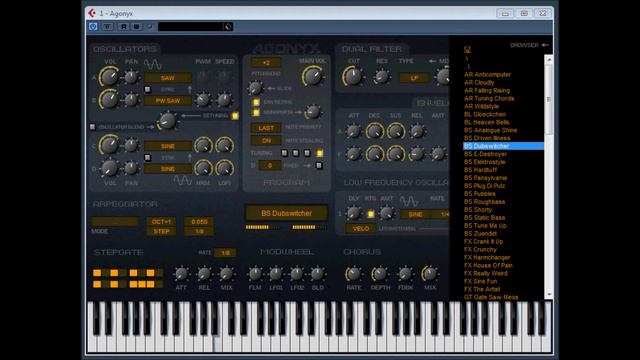Click the arpeggiator Mode field
This screenshot has width=640, height=360.
pos(115,222)
